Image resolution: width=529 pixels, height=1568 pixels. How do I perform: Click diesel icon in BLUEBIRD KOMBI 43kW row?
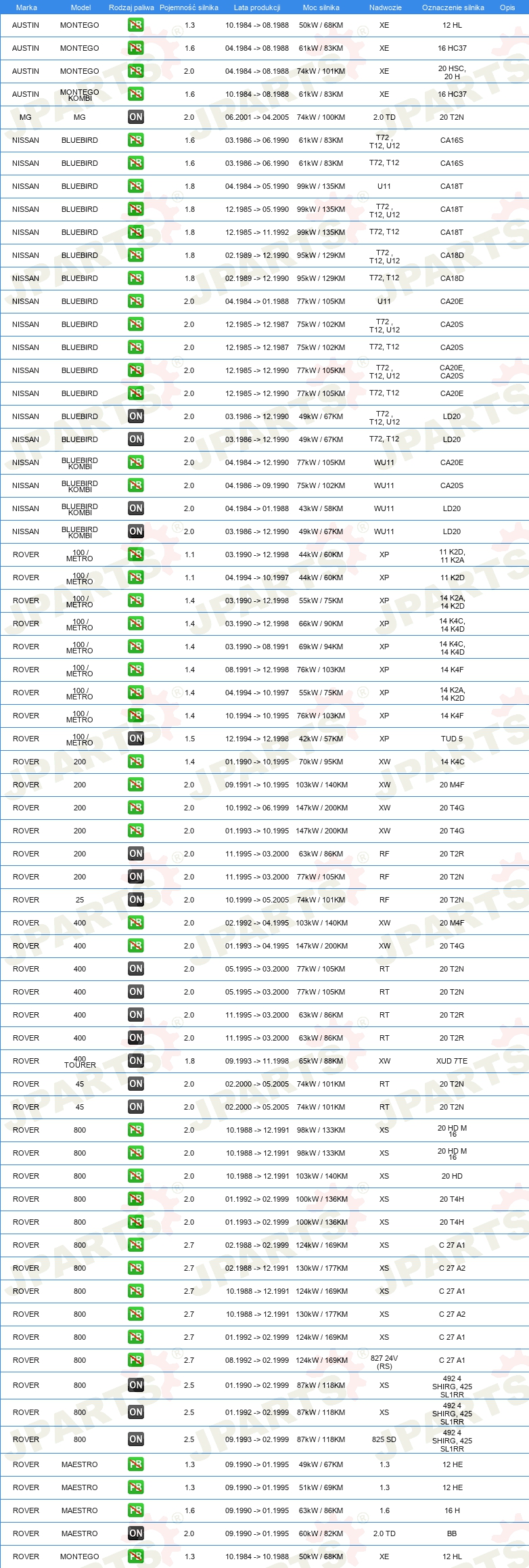point(136,508)
